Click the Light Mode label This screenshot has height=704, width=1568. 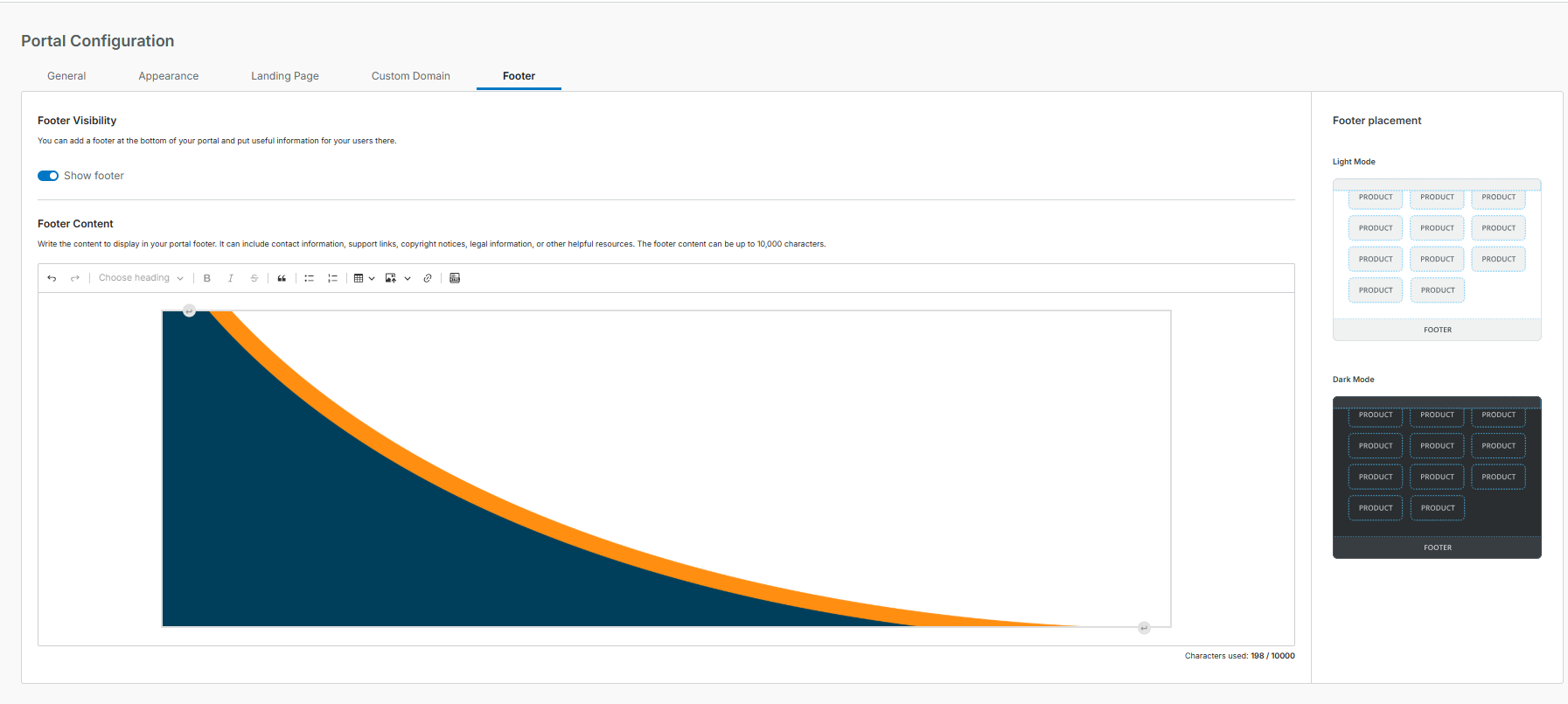point(1354,162)
